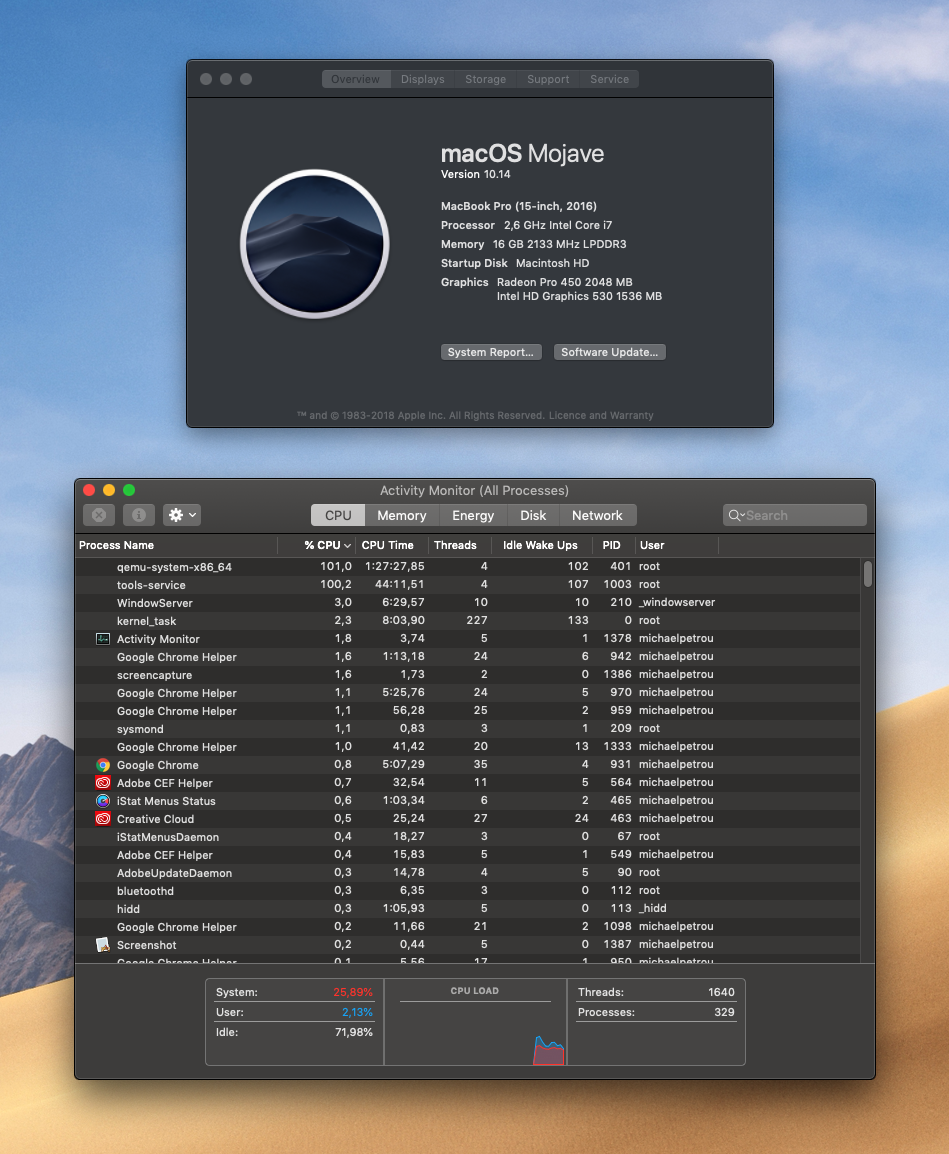Click the Adobe CEF Helper 564 icon
949x1154 pixels.
click(x=103, y=783)
